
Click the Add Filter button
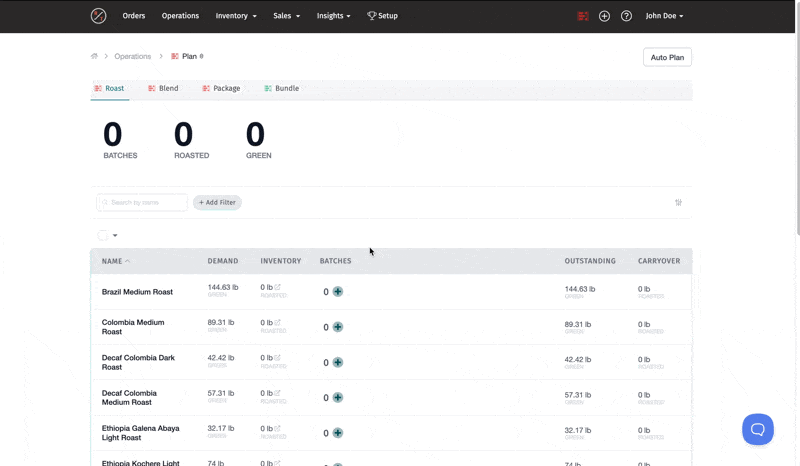(x=217, y=203)
